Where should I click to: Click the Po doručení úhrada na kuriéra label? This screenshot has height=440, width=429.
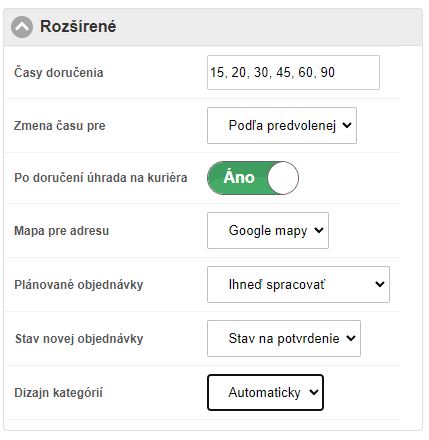pyautogui.click(x=101, y=178)
